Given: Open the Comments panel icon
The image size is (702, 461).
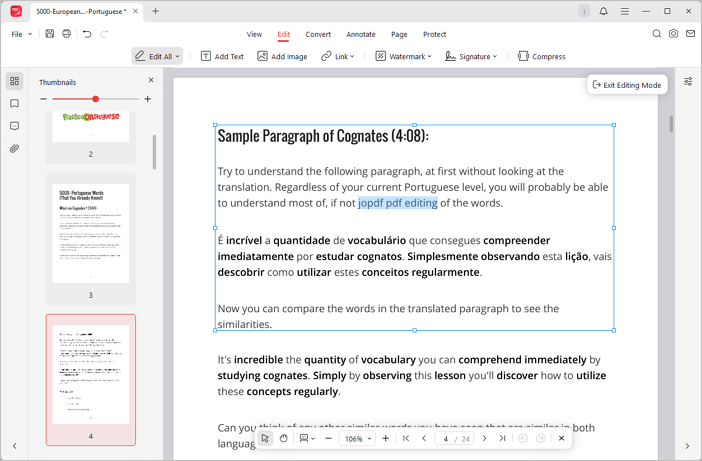Looking at the screenshot, I should (14, 126).
